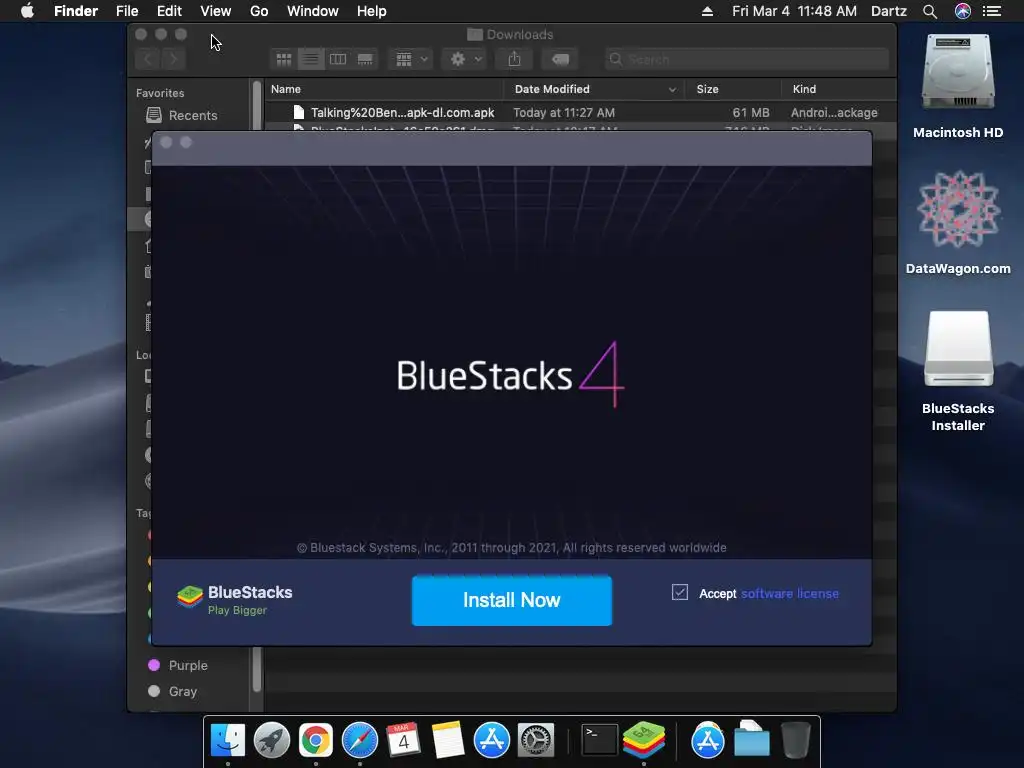Open Google Chrome from the Dock
Screen dimensions: 1024x768
click(x=315, y=741)
